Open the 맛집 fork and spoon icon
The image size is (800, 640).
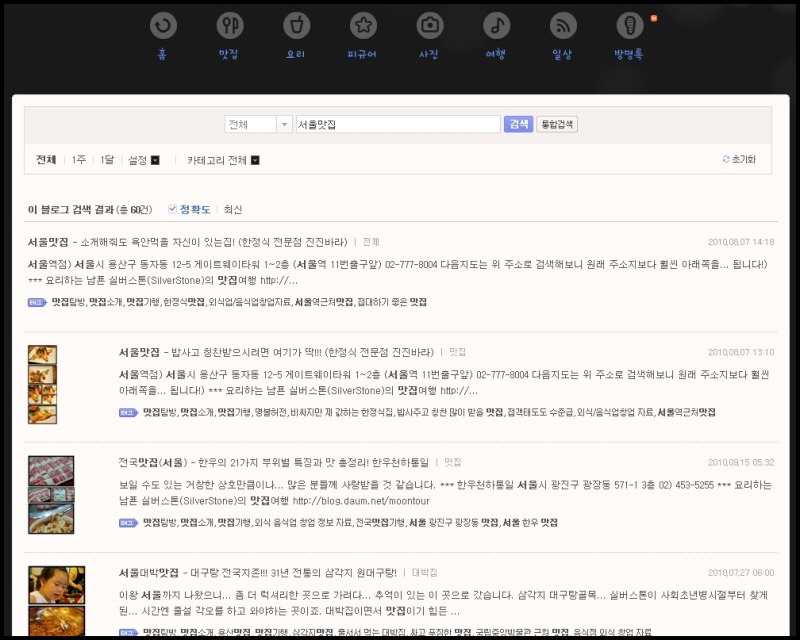point(230,26)
